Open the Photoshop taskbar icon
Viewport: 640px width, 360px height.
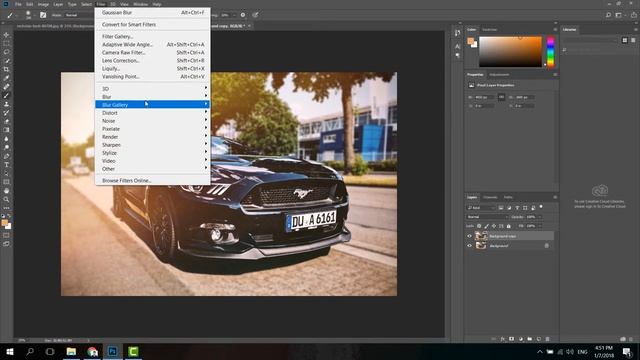(x=112, y=351)
